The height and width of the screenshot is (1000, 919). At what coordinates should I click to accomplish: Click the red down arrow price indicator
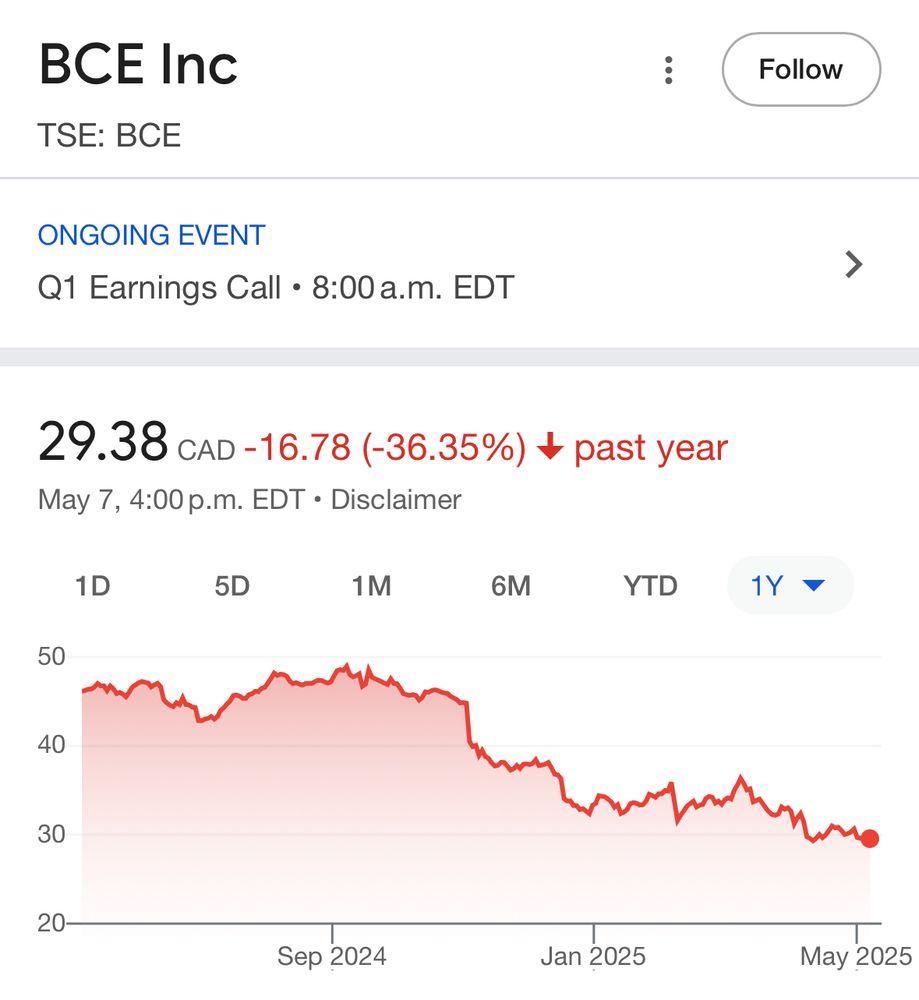click(x=550, y=446)
